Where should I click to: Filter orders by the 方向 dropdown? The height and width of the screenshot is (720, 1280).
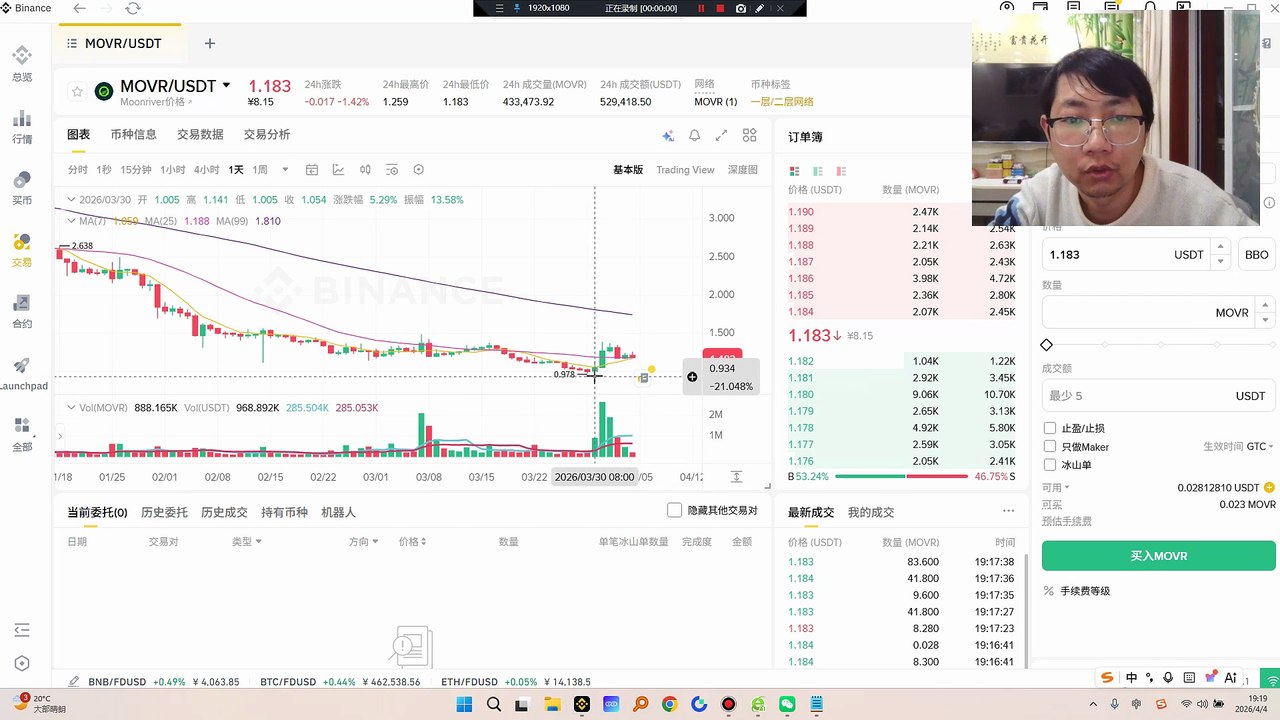363,542
